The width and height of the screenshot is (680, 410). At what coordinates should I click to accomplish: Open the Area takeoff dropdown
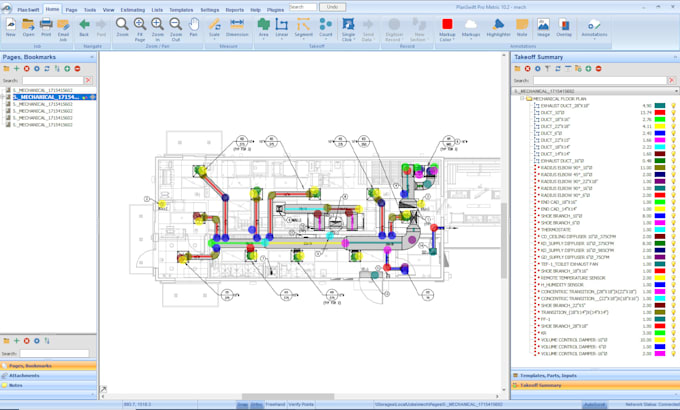tap(263, 39)
